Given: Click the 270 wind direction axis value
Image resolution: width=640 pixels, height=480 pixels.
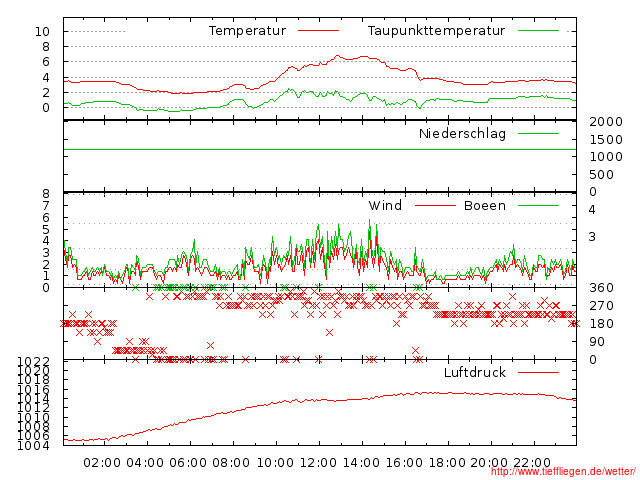Looking at the screenshot, I should pyautogui.click(x=602, y=306).
